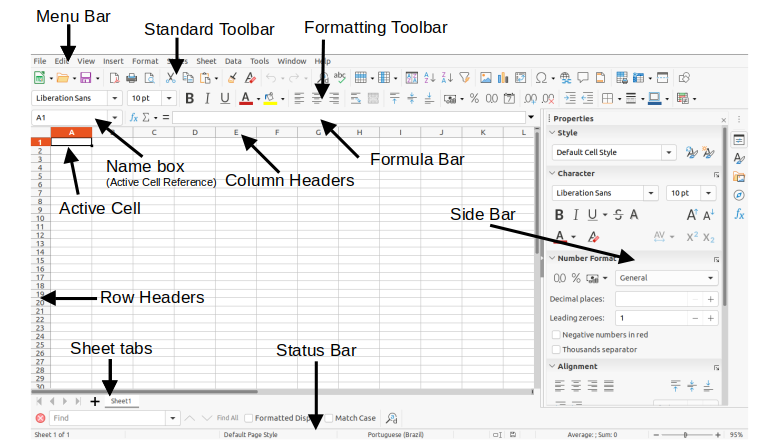Expand the formula bar arrow
This screenshot has height=446, width=759.
[x=531, y=117]
